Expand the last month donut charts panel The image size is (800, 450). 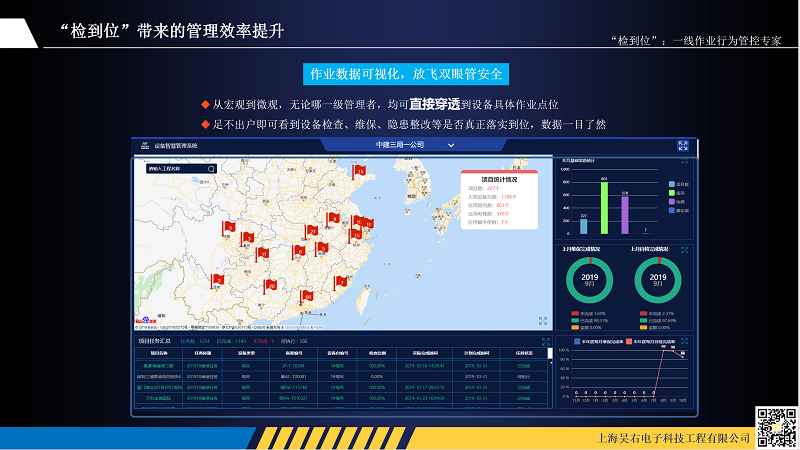tap(684, 250)
